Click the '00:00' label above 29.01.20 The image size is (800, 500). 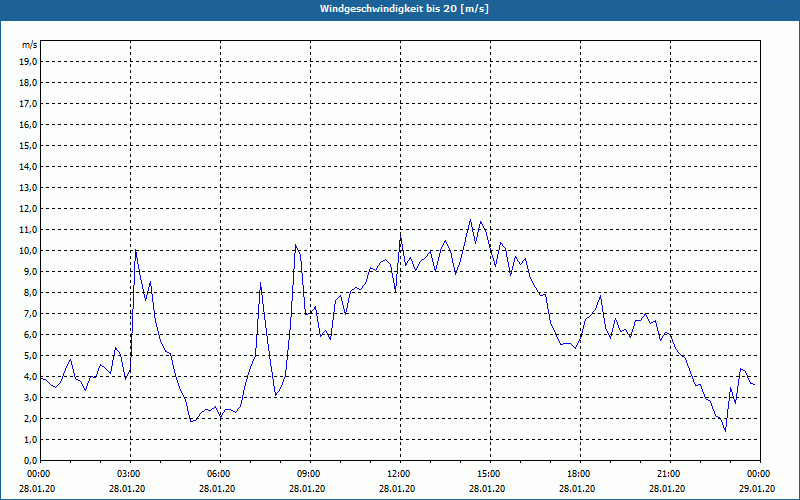pyautogui.click(x=760, y=474)
